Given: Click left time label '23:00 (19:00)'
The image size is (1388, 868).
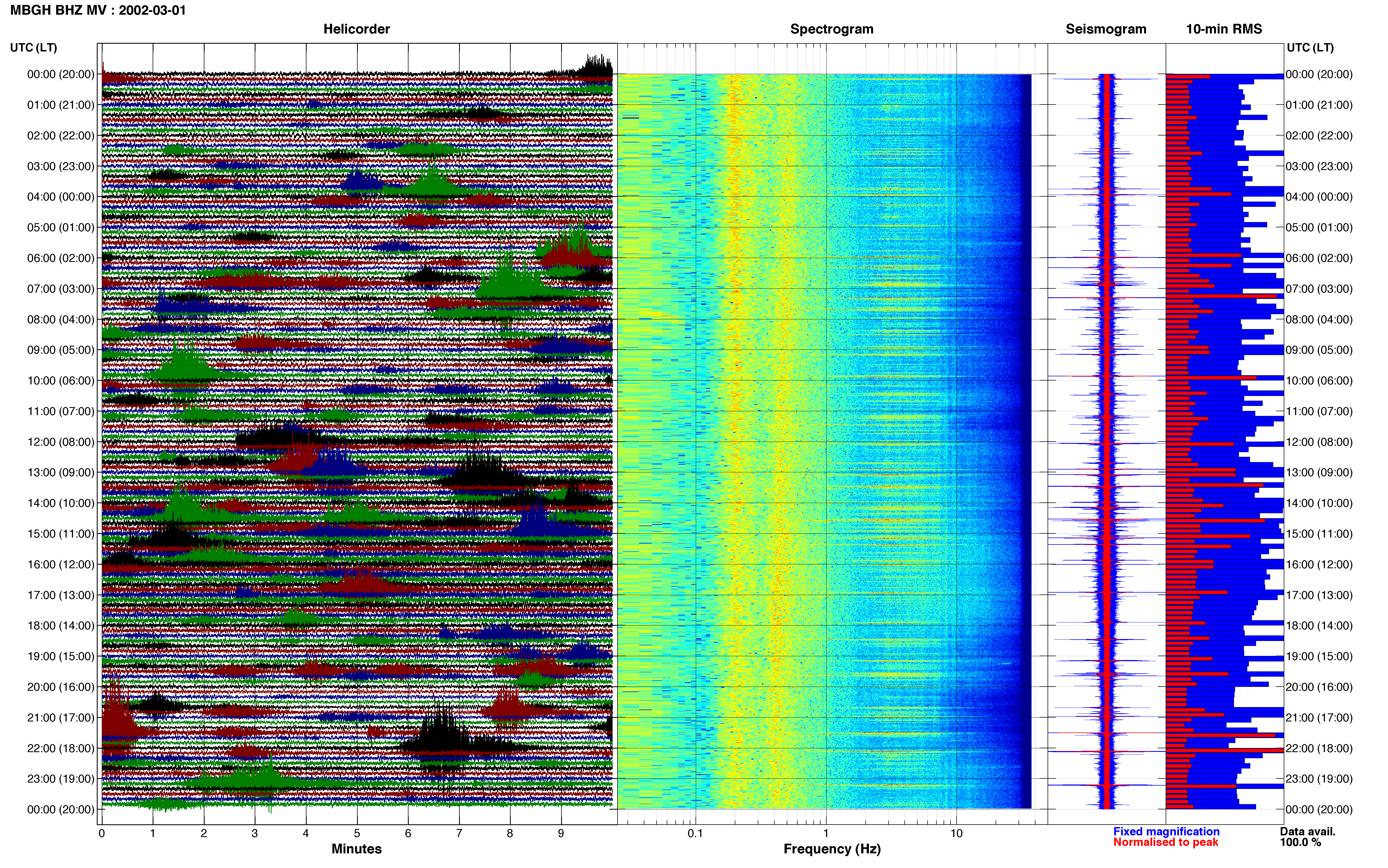Looking at the screenshot, I should [61, 779].
